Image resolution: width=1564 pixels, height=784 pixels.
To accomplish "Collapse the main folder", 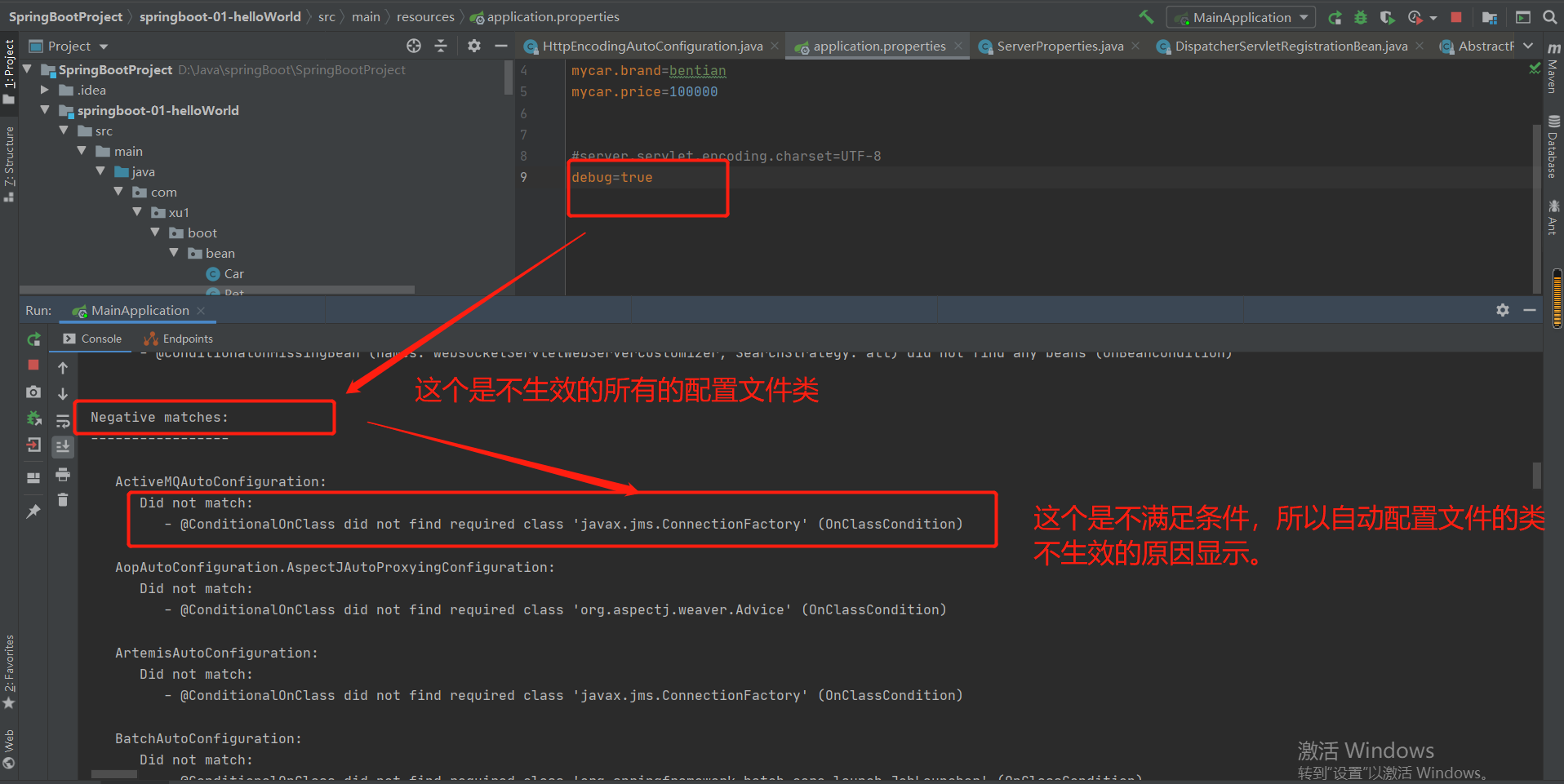I will (x=82, y=151).
